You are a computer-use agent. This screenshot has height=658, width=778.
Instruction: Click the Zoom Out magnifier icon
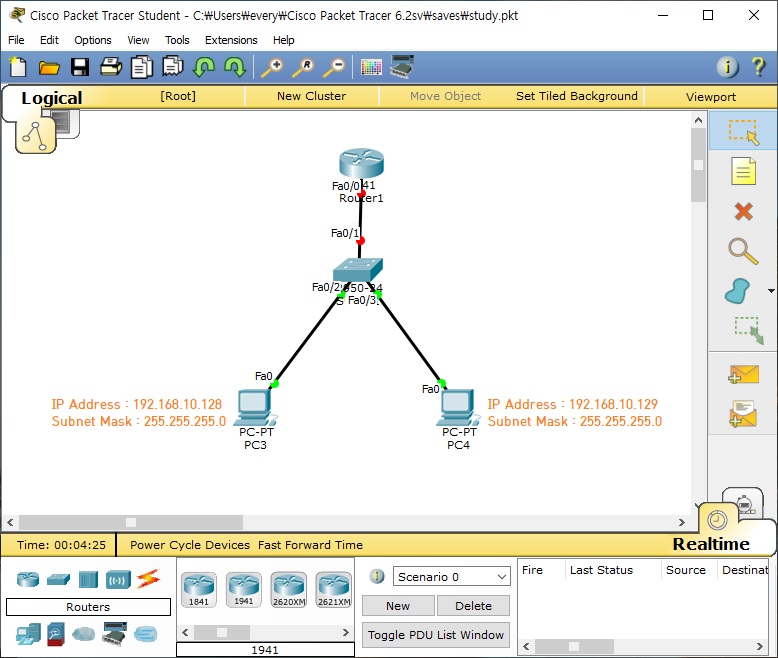tap(334, 67)
